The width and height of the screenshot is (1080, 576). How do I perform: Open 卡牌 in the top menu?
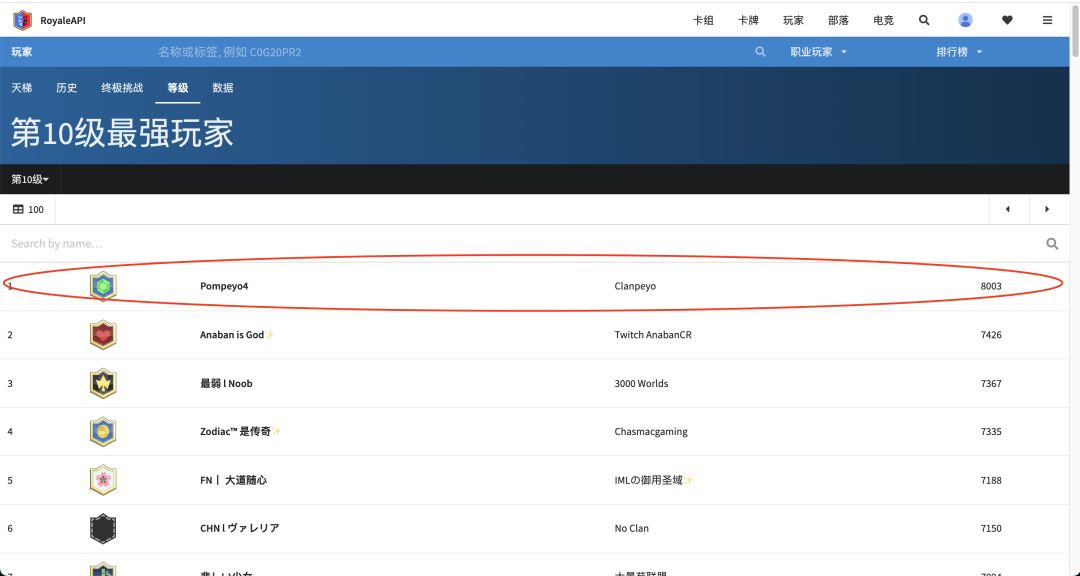tap(748, 20)
